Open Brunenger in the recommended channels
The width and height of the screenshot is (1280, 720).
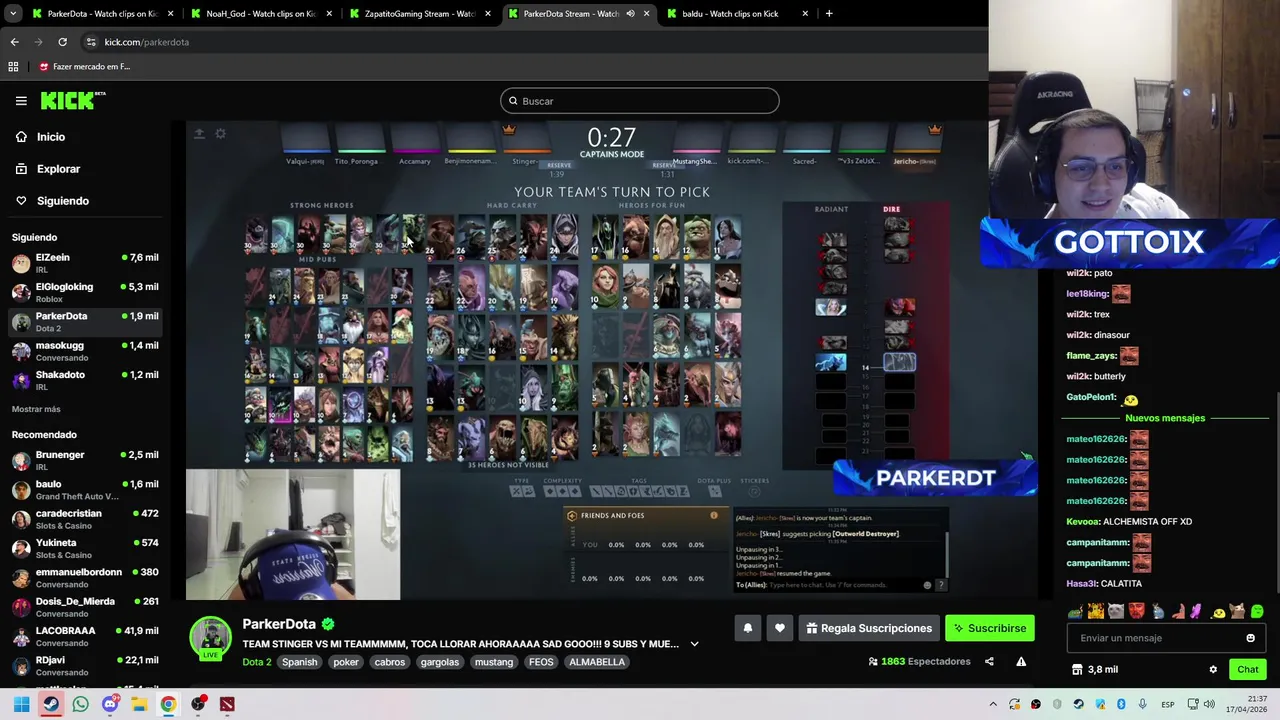pos(85,460)
